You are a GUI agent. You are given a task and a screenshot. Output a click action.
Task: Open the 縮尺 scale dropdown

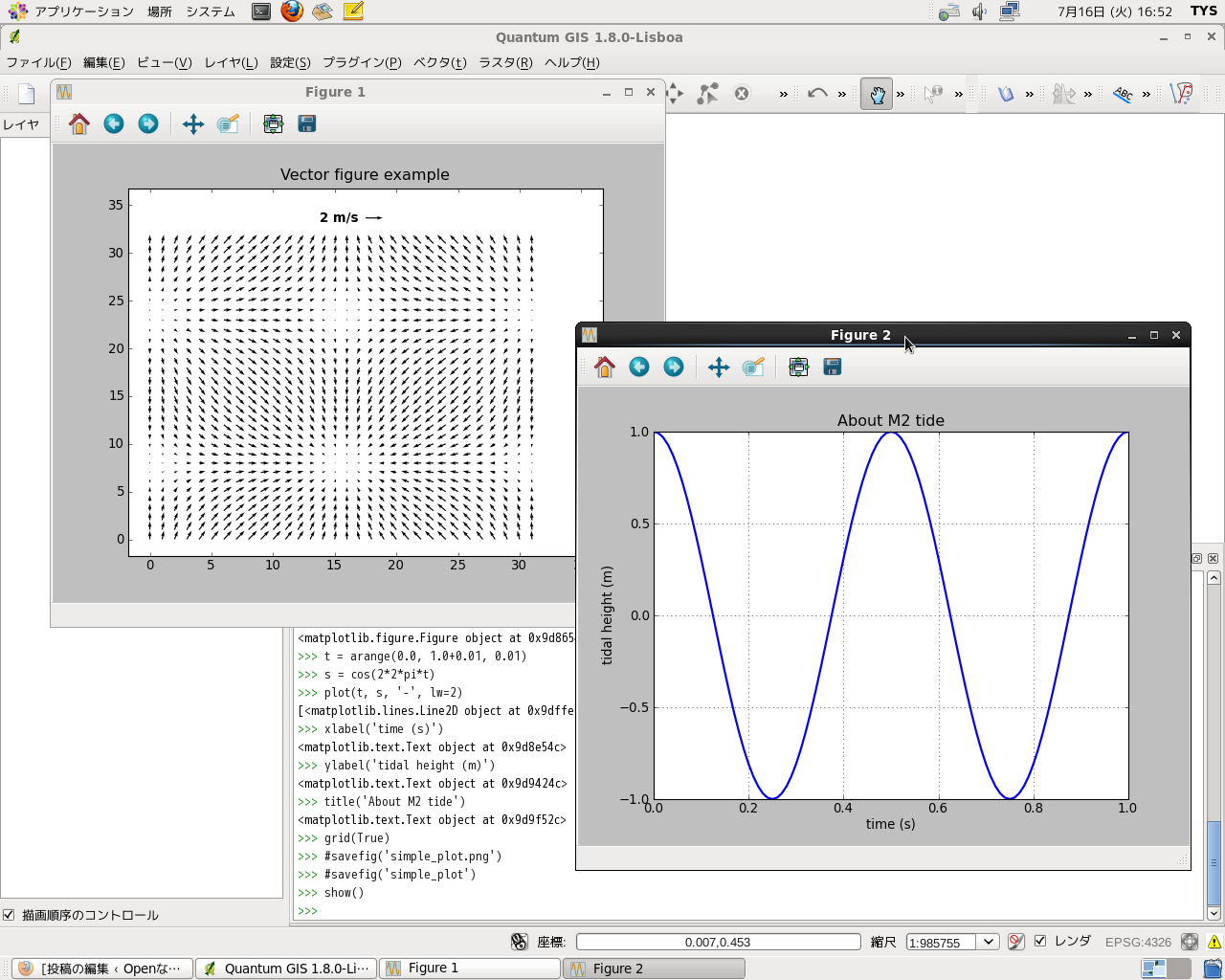pyautogui.click(x=989, y=943)
